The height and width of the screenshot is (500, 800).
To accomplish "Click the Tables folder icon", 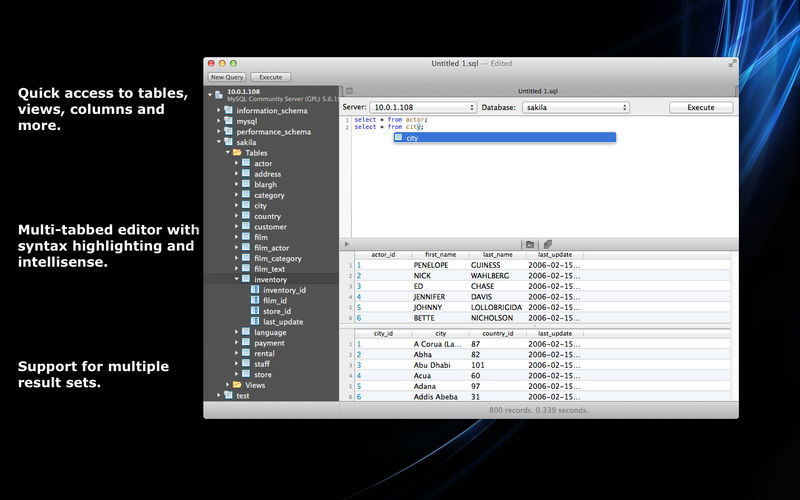I will pyautogui.click(x=237, y=153).
